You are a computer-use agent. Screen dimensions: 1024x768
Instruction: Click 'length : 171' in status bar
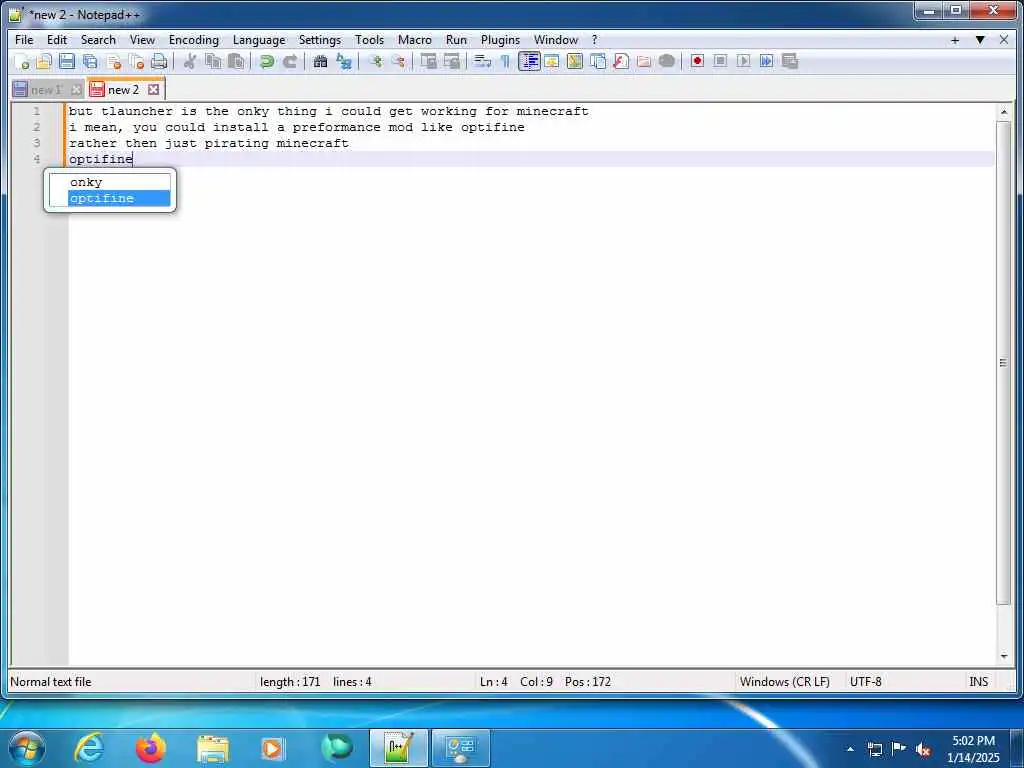(x=290, y=682)
